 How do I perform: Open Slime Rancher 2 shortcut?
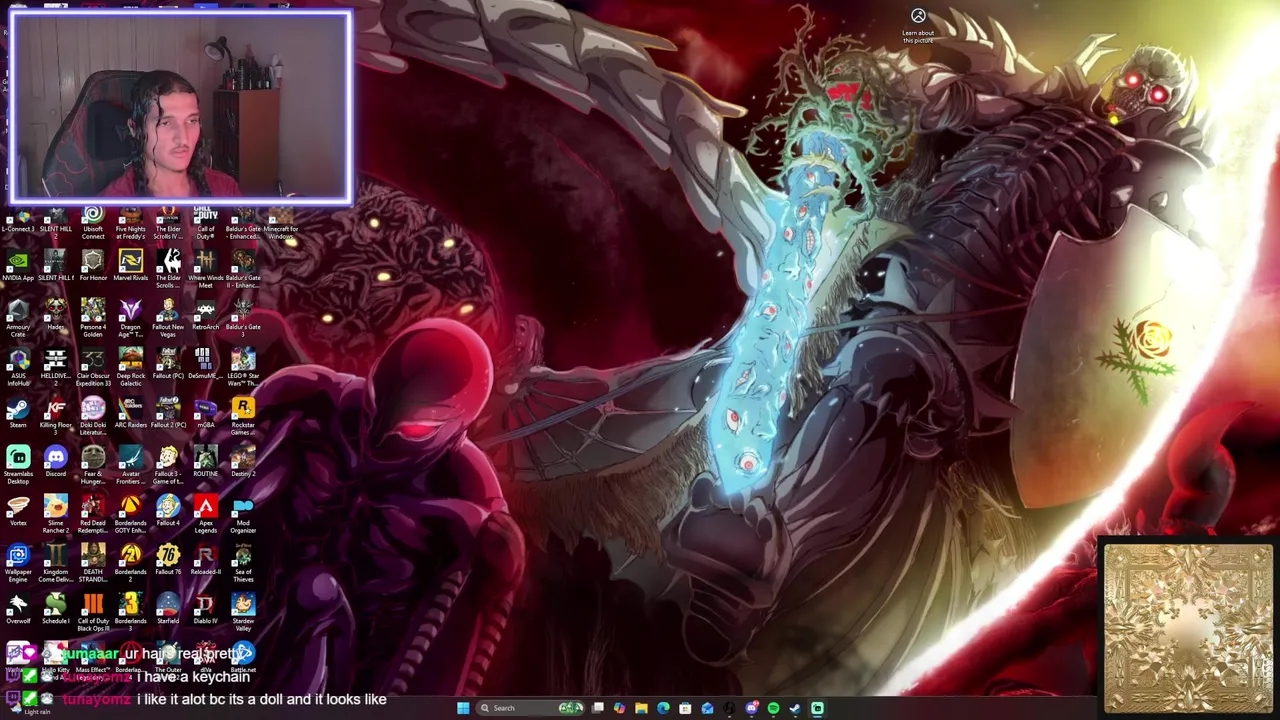tap(55, 515)
